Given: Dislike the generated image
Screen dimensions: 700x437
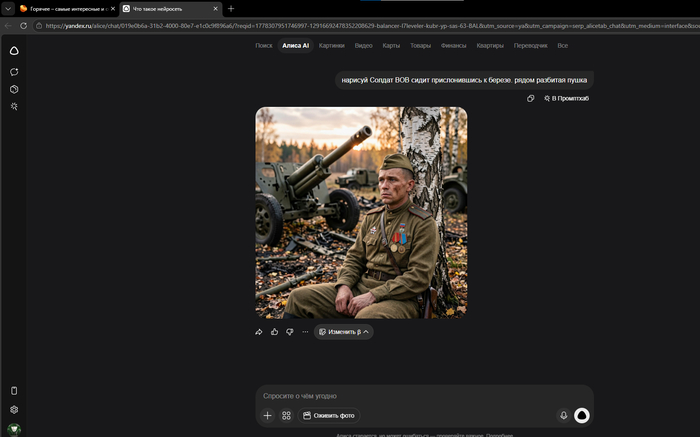Looking at the screenshot, I should point(290,332).
